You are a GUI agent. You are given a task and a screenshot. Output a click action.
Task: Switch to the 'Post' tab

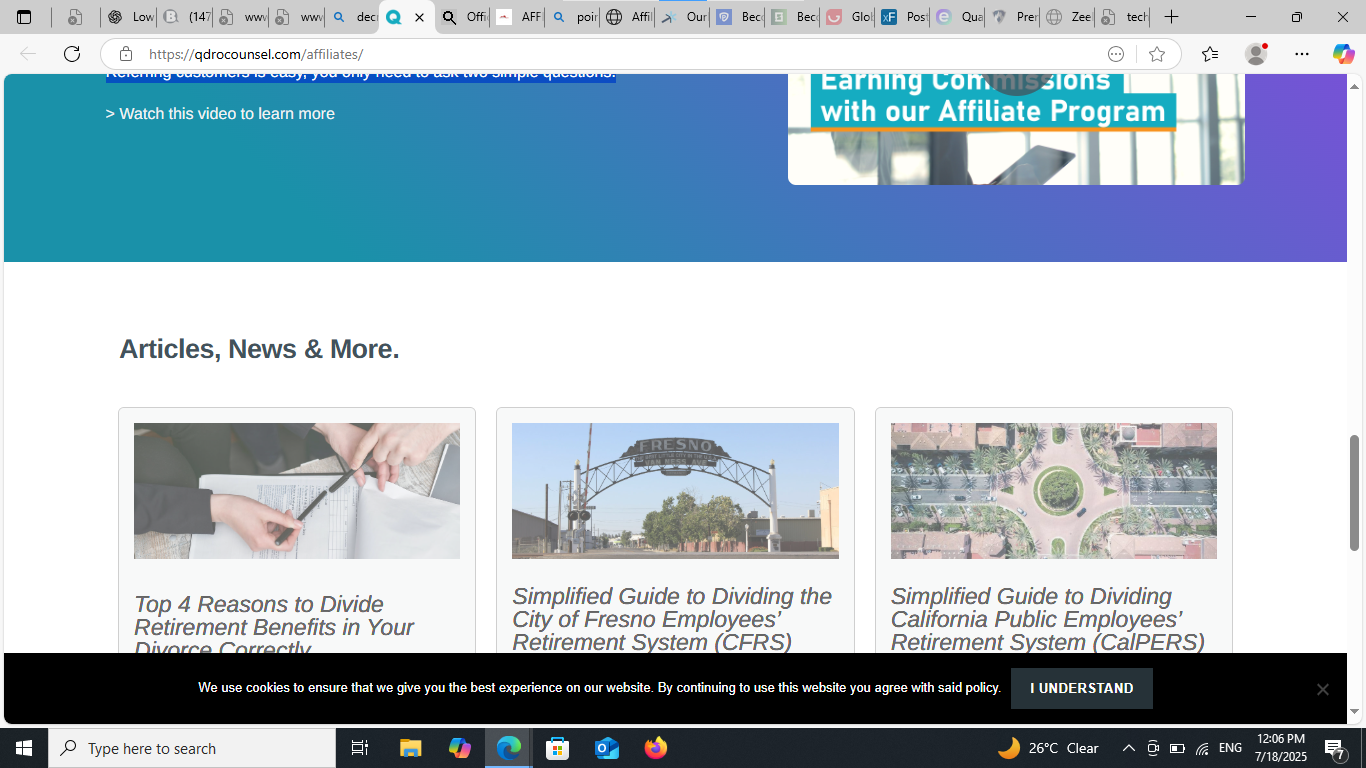[904, 17]
